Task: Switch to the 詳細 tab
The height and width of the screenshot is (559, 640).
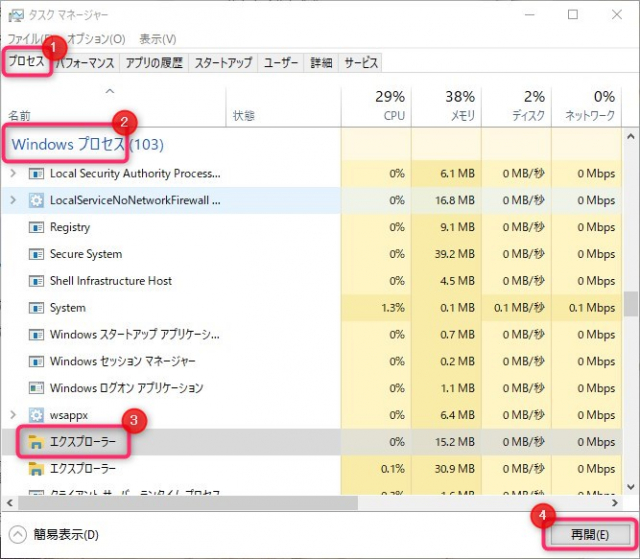Action: (321, 63)
